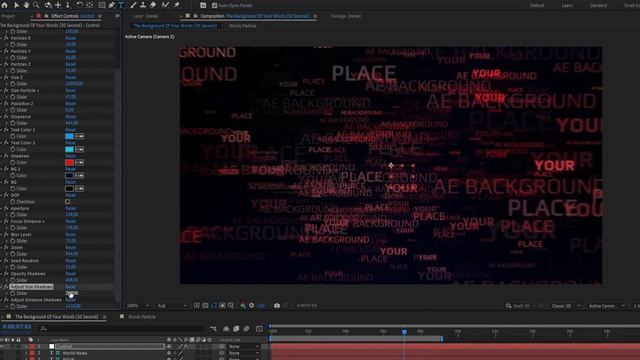Select the Clone Stamp tool
This screenshot has width=640, height=360.
coord(143,5)
